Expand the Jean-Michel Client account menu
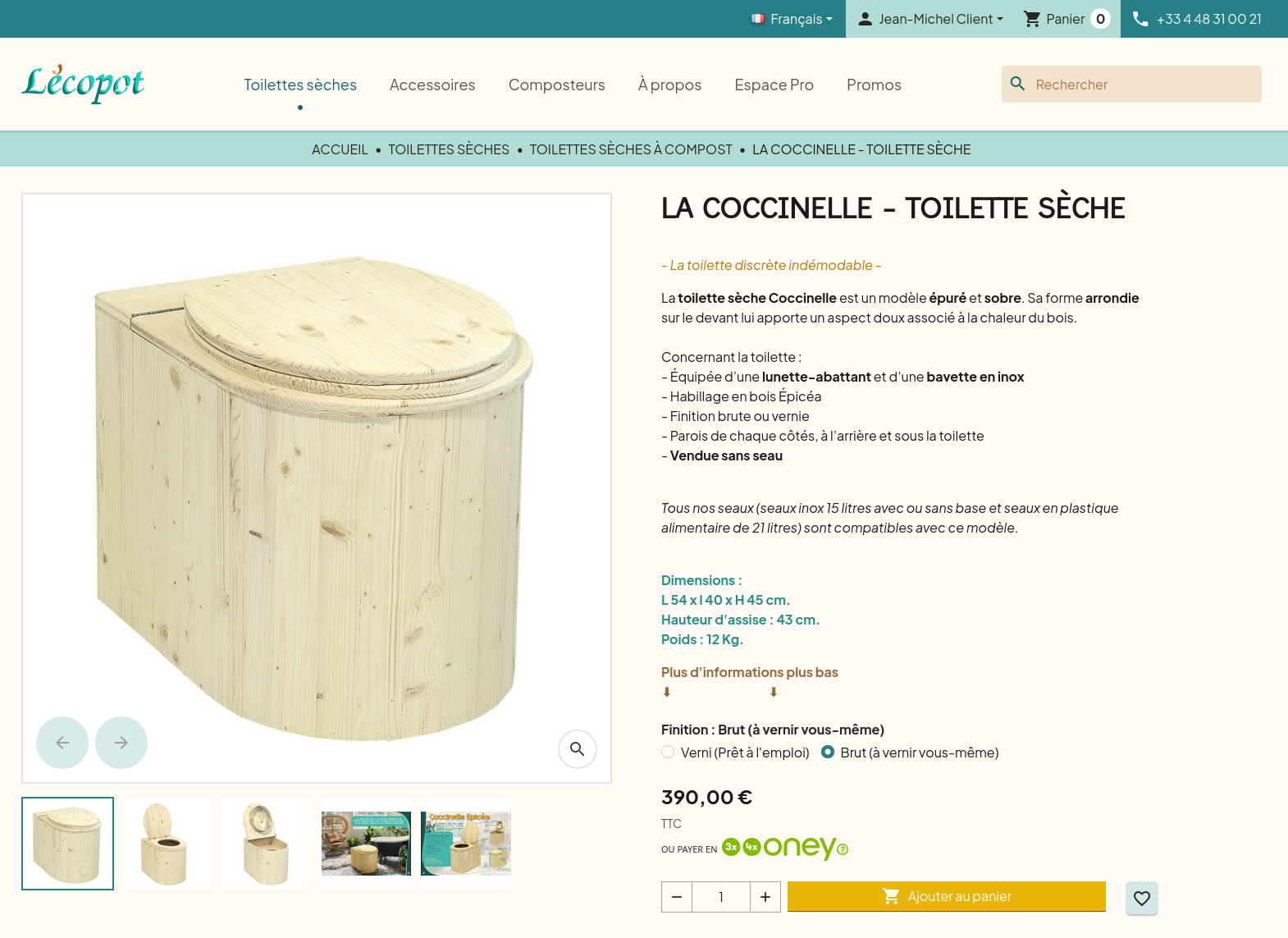 [x=935, y=18]
